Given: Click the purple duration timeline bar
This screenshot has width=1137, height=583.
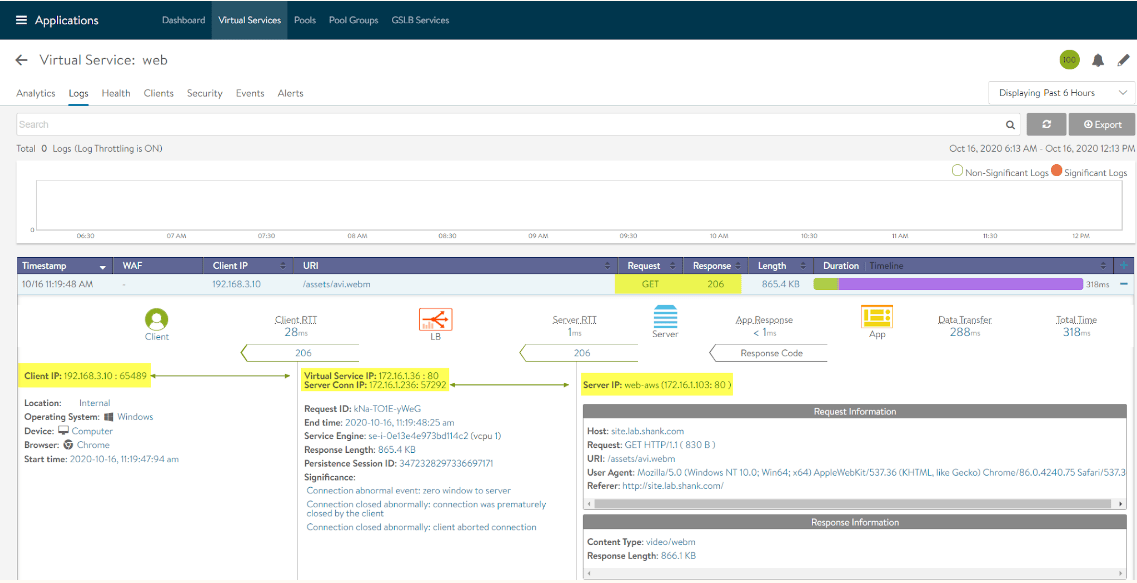Looking at the screenshot, I should click(x=960, y=284).
